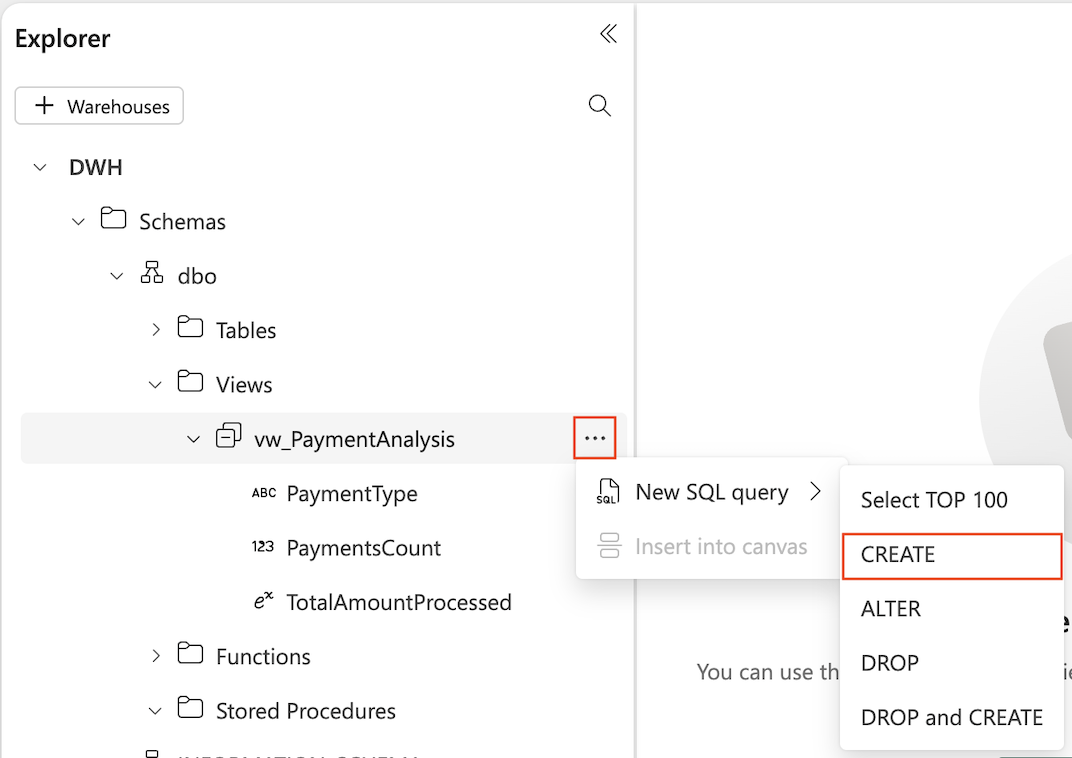Click the Tables folder icon

(189, 329)
